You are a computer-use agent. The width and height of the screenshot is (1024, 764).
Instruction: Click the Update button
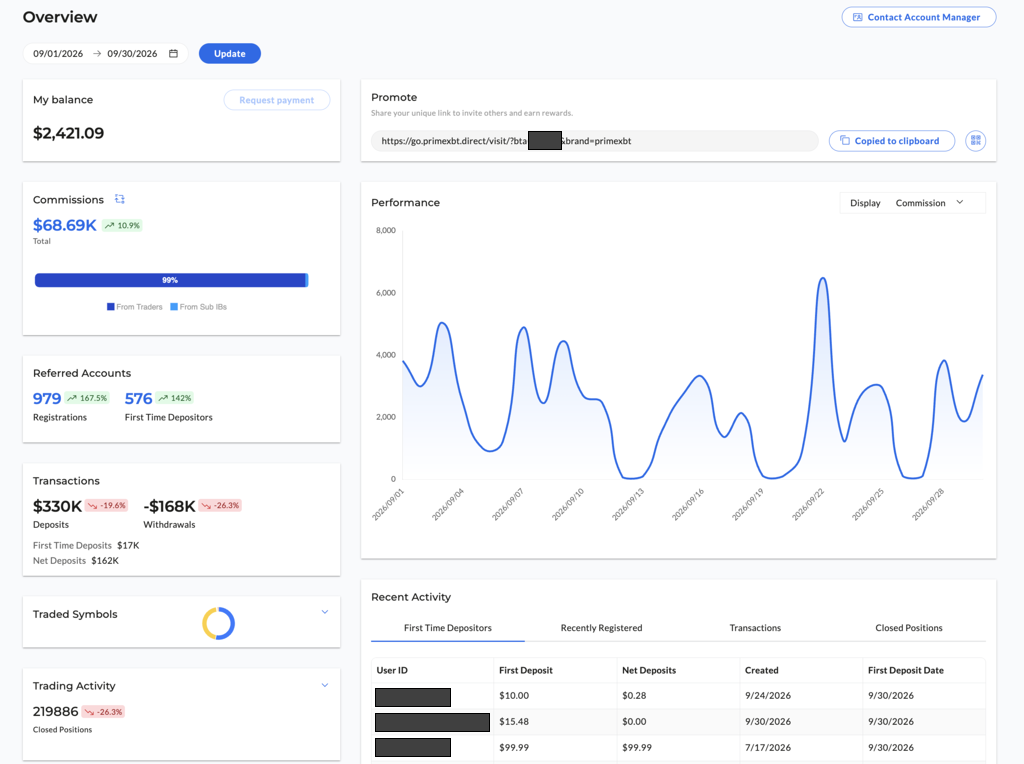(x=230, y=54)
